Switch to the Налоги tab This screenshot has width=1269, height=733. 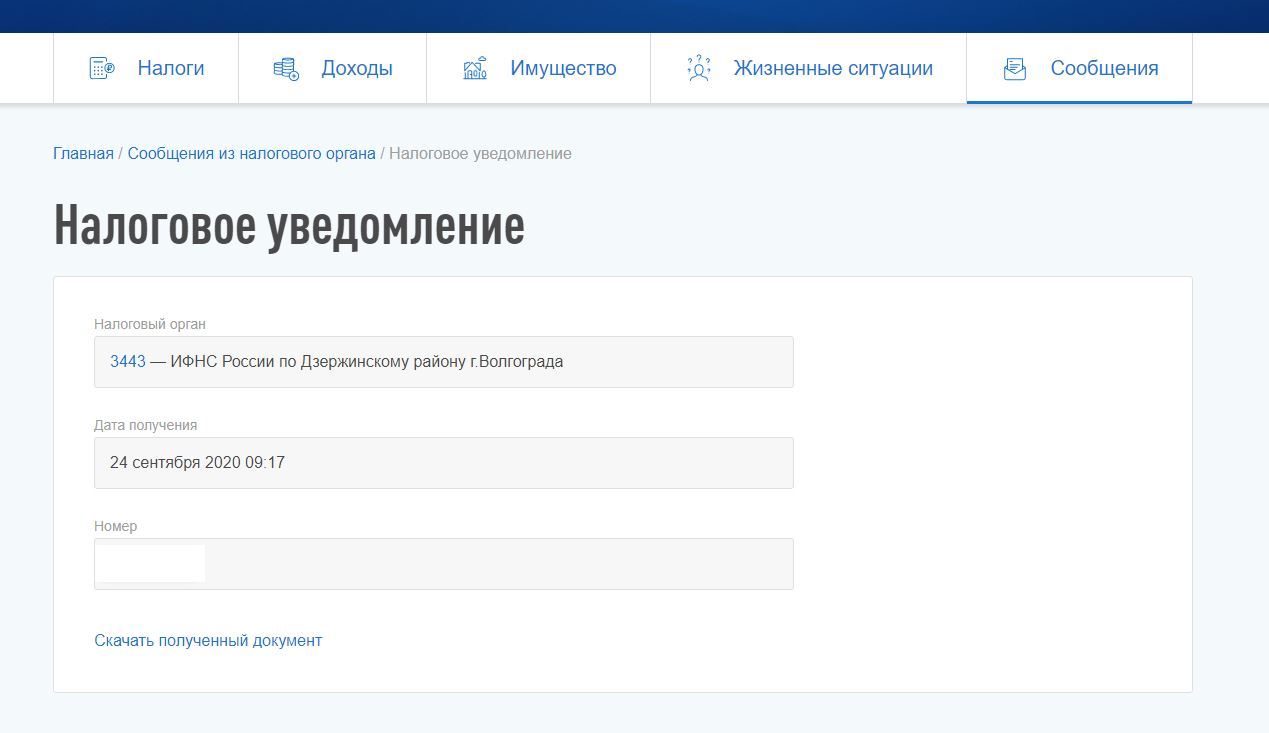pyautogui.click(x=170, y=67)
